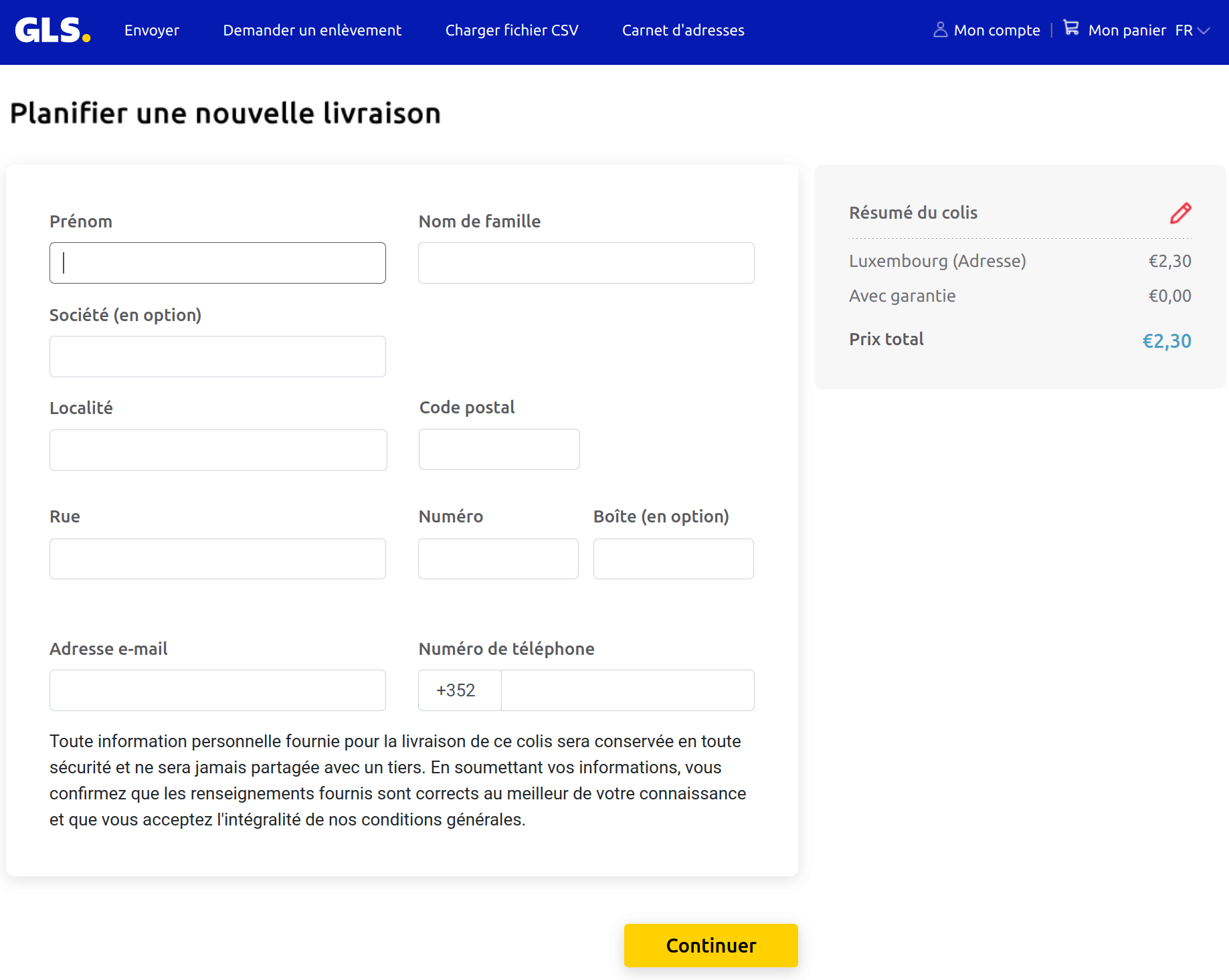
Task: Open Carnet d'adresses
Action: [x=683, y=31]
